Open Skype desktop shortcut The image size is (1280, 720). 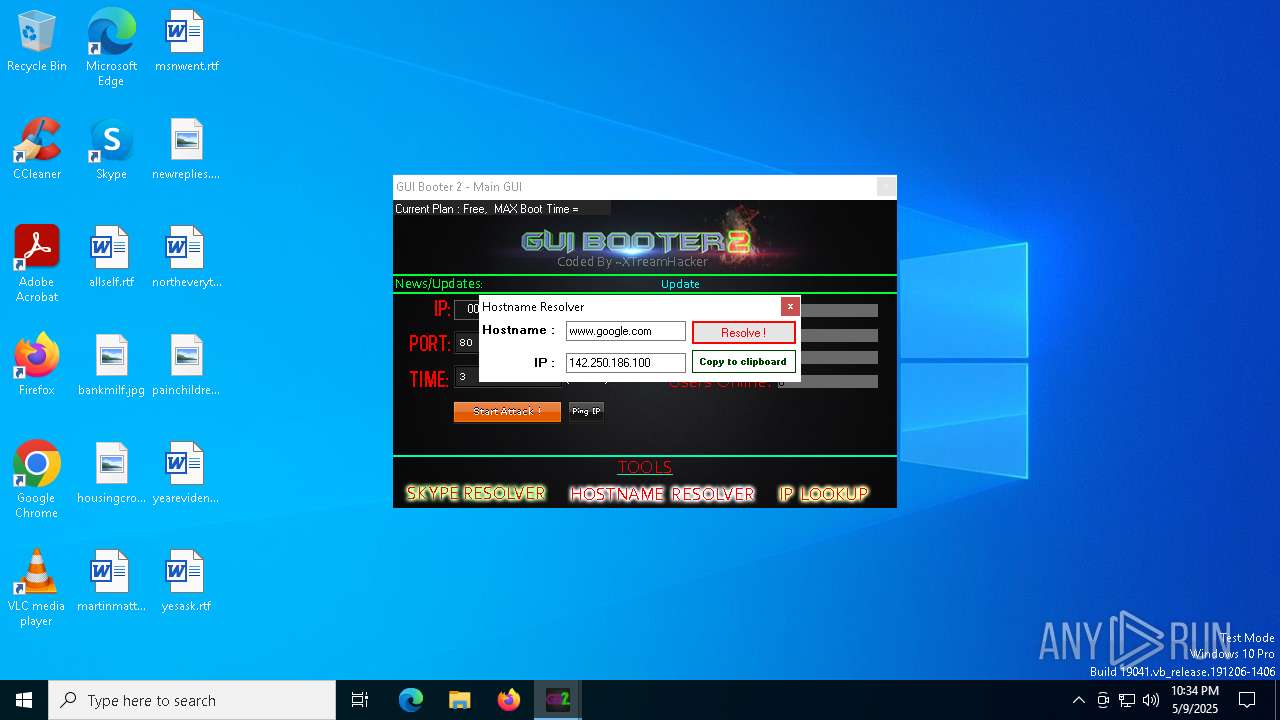click(x=111, y=149)
